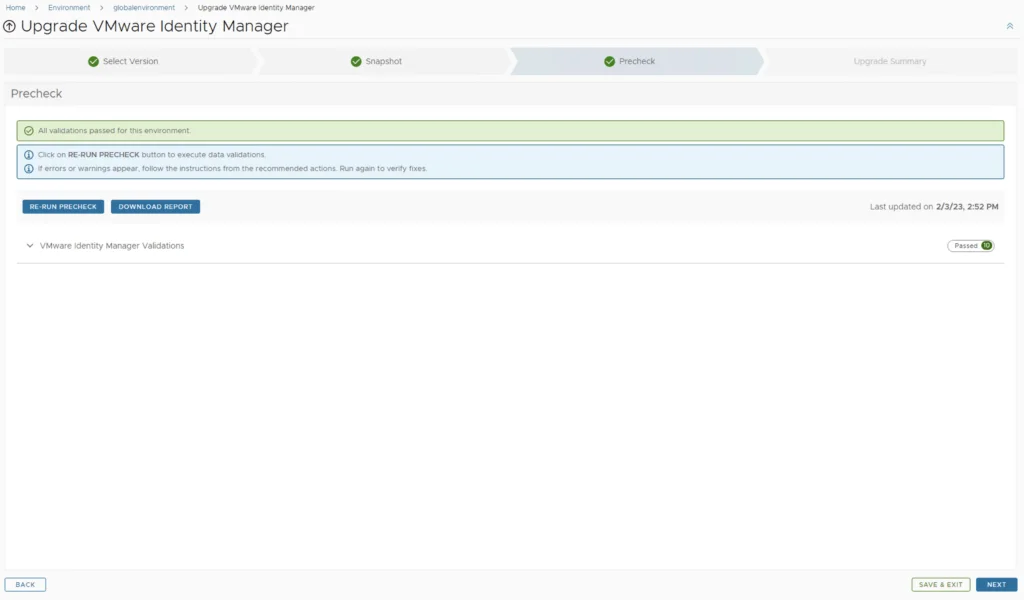Click the Passed 10 status badge
This screenshot has width=1024, height=600.
pos(971,245)
